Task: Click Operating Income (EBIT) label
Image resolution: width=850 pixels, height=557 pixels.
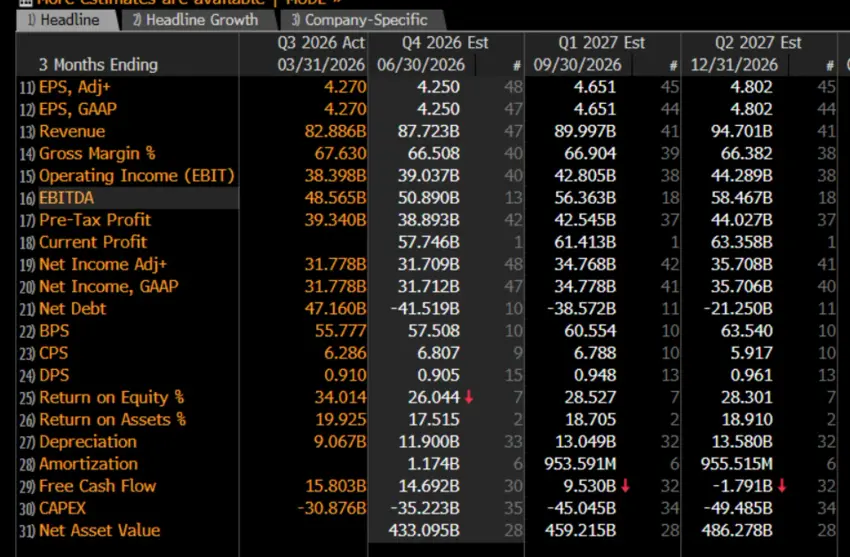Action: click(137, 176)
